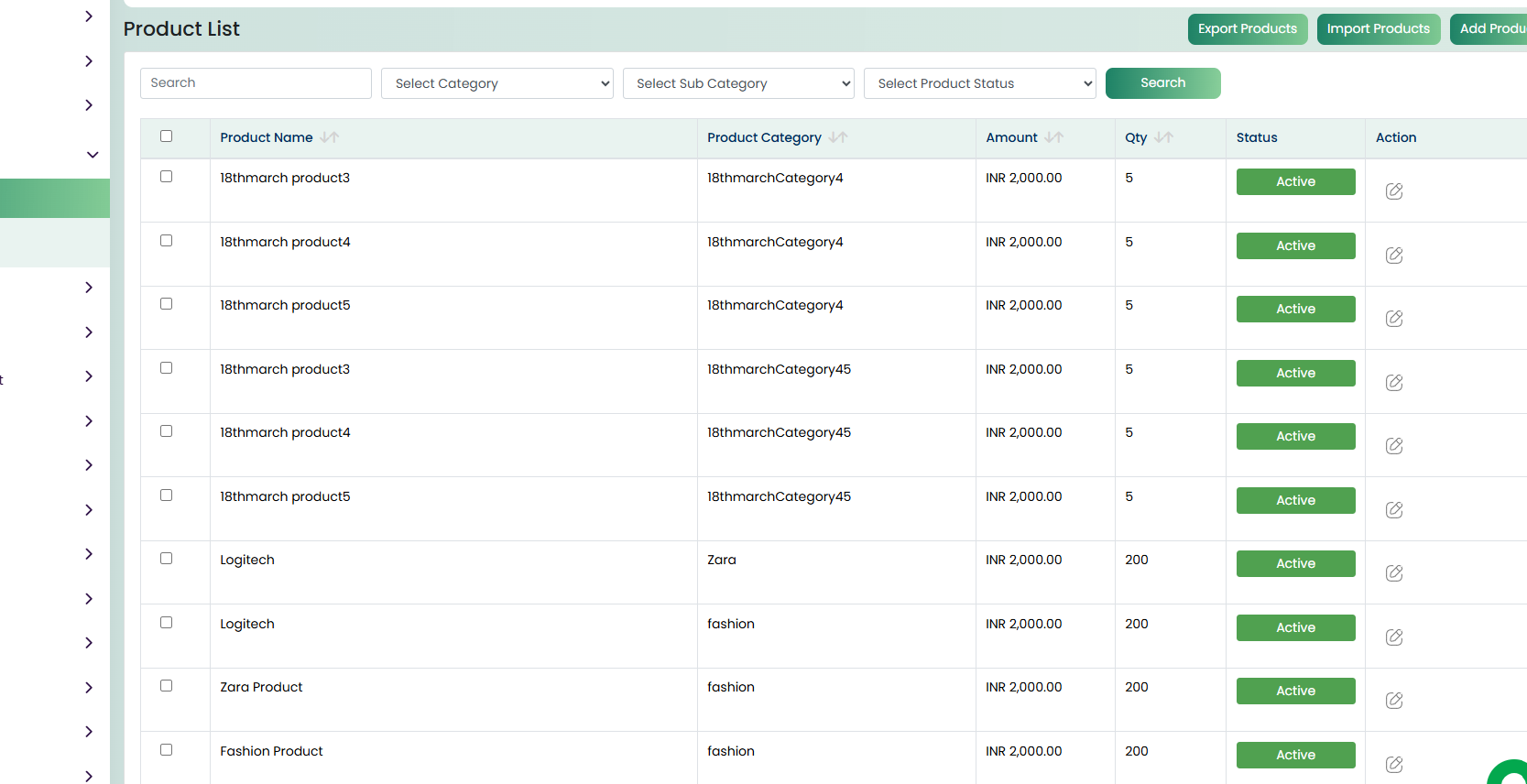Check the Logitech row with fashion category
Image resolution: width=1527 pixels, height=784 pixels.
pyautogui.click(x=166, y=623)
